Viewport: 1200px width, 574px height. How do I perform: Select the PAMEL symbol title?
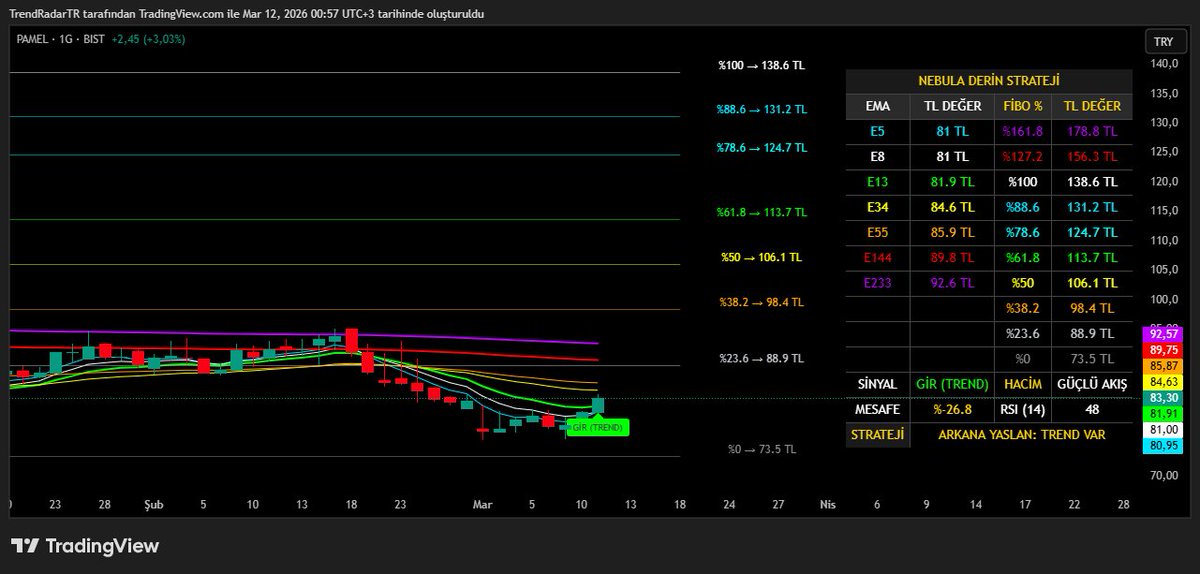35,39
